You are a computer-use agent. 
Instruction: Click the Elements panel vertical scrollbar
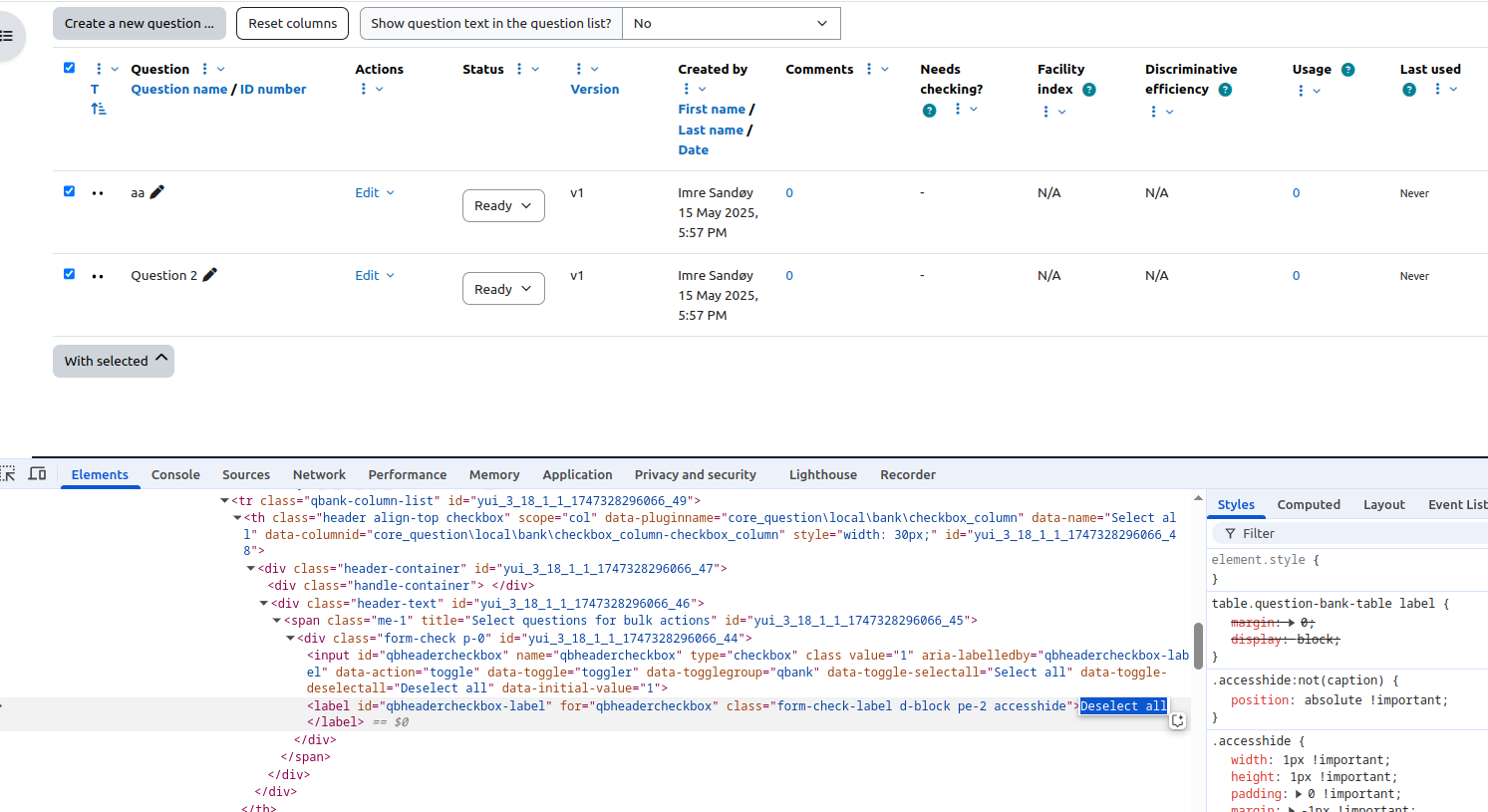click(x=1198, y=646)
